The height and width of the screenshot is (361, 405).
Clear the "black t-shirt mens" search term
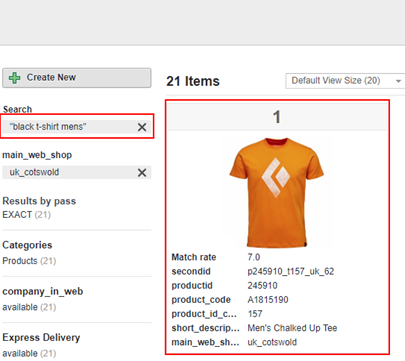pos(142,127)
